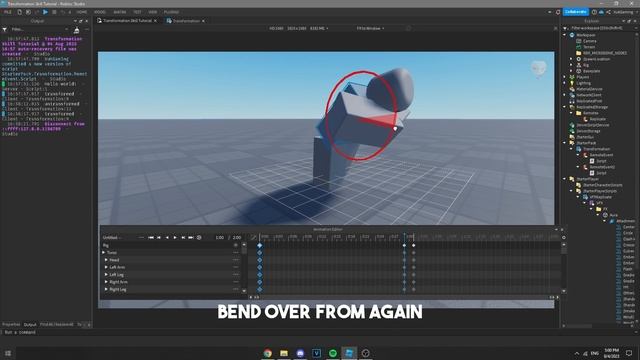Play the animation forward in Animation Editor
The width and height of the screenshot is (640, 360).
(175, 238)
